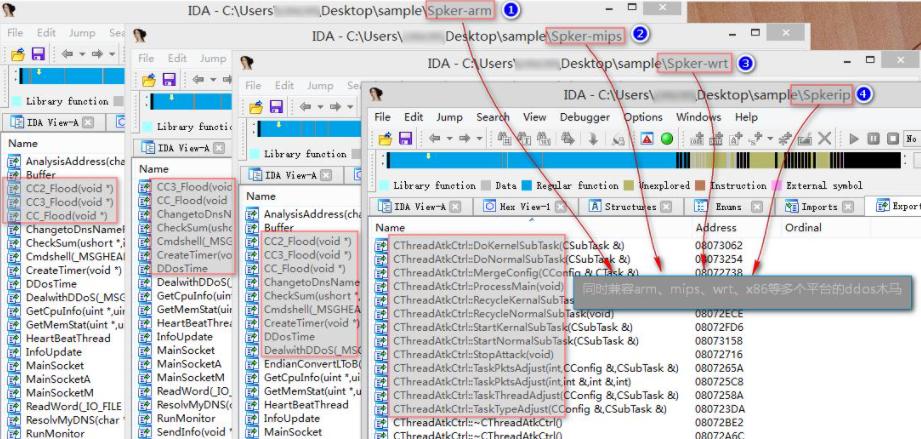Switch to Enums tab
This screenshot has width=921, height=439.
(x=728, y=206)
